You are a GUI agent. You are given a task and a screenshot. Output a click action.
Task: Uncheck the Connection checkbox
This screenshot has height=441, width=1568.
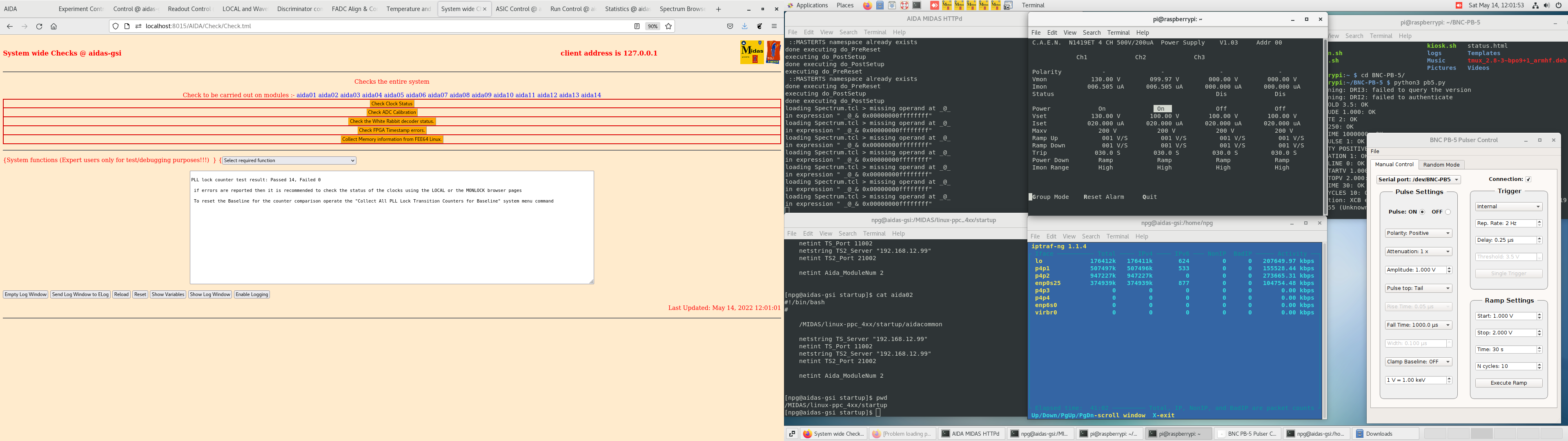tap(1528, 179)
